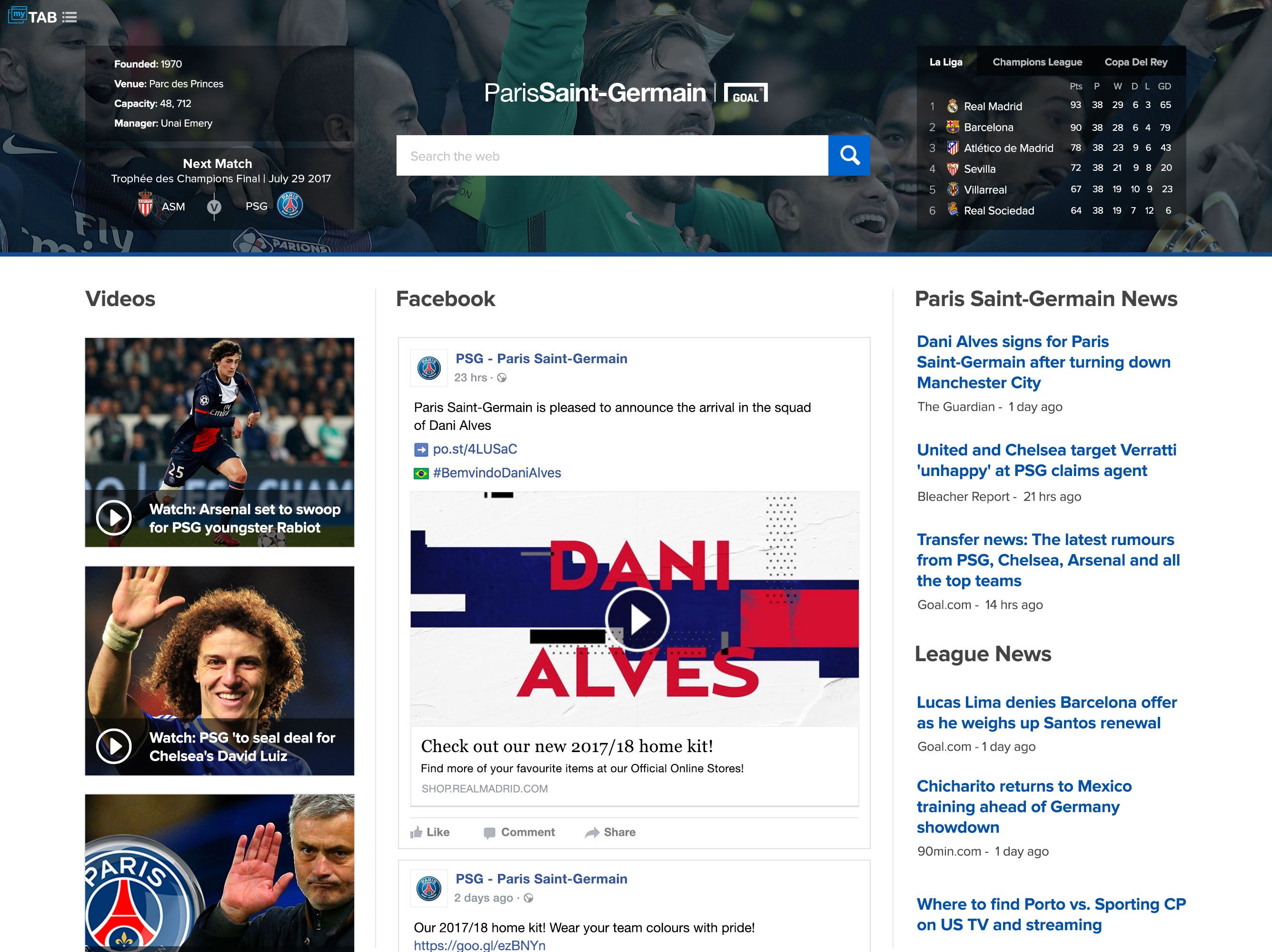Click the search magnifier icon
Image resolution: width=1272 pixels, height=952 pixels.
click(849, 155)
